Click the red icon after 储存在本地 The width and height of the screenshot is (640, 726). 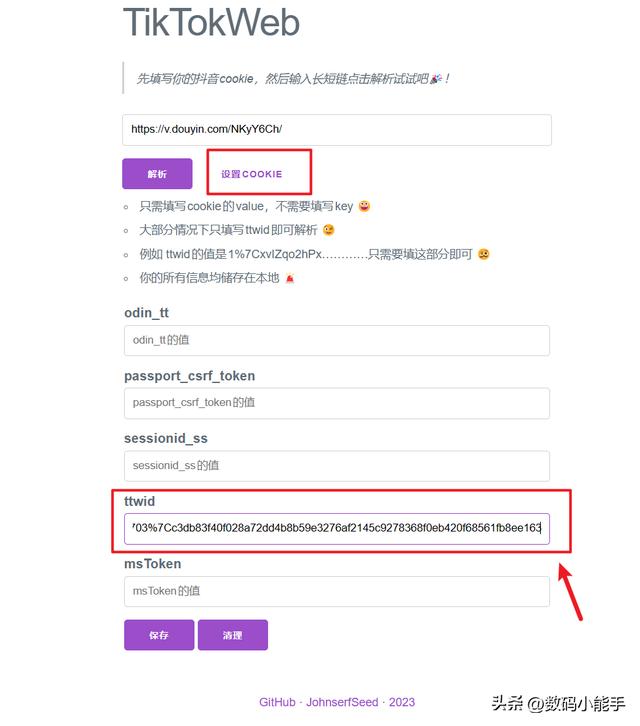(290, 278)
